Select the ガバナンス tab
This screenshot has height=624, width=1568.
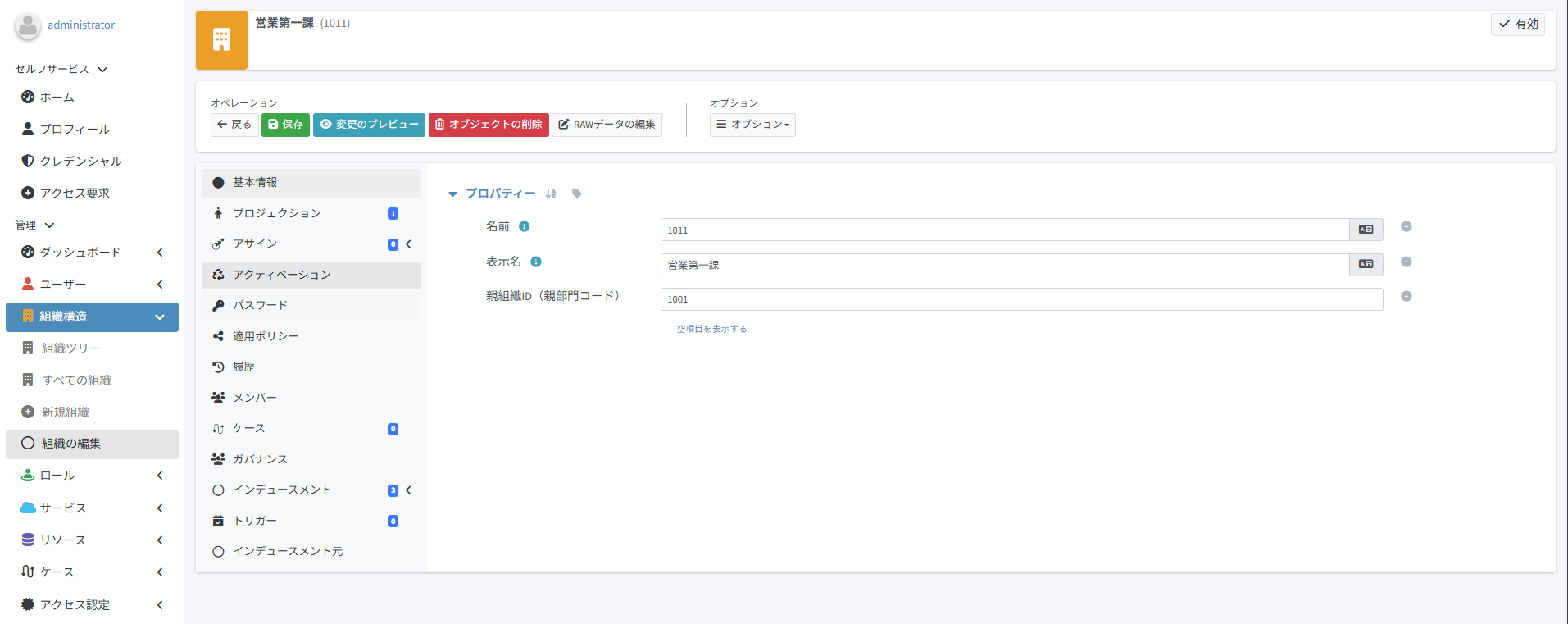click(311, 459)
